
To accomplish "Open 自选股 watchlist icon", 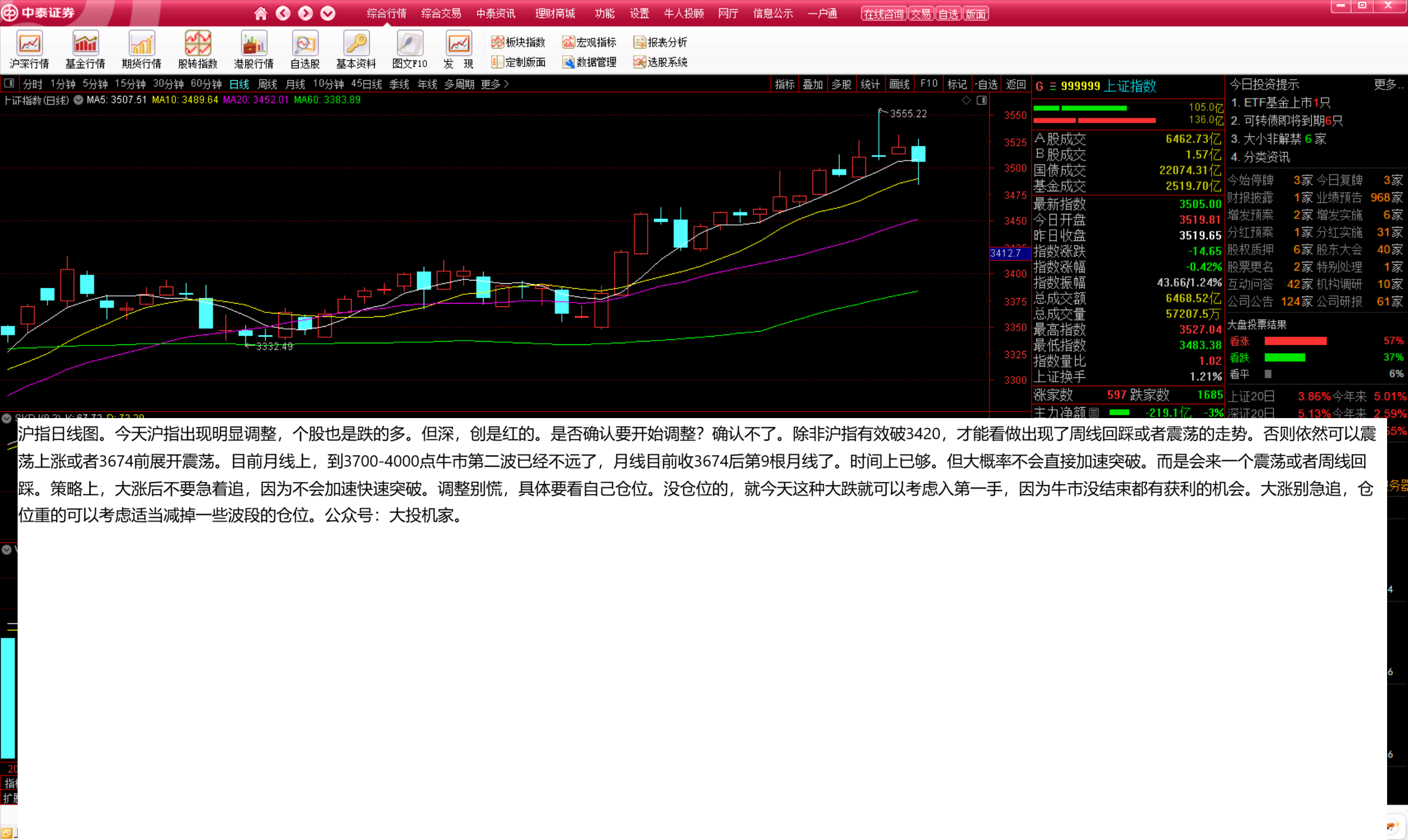I will [x=305, y=51].
